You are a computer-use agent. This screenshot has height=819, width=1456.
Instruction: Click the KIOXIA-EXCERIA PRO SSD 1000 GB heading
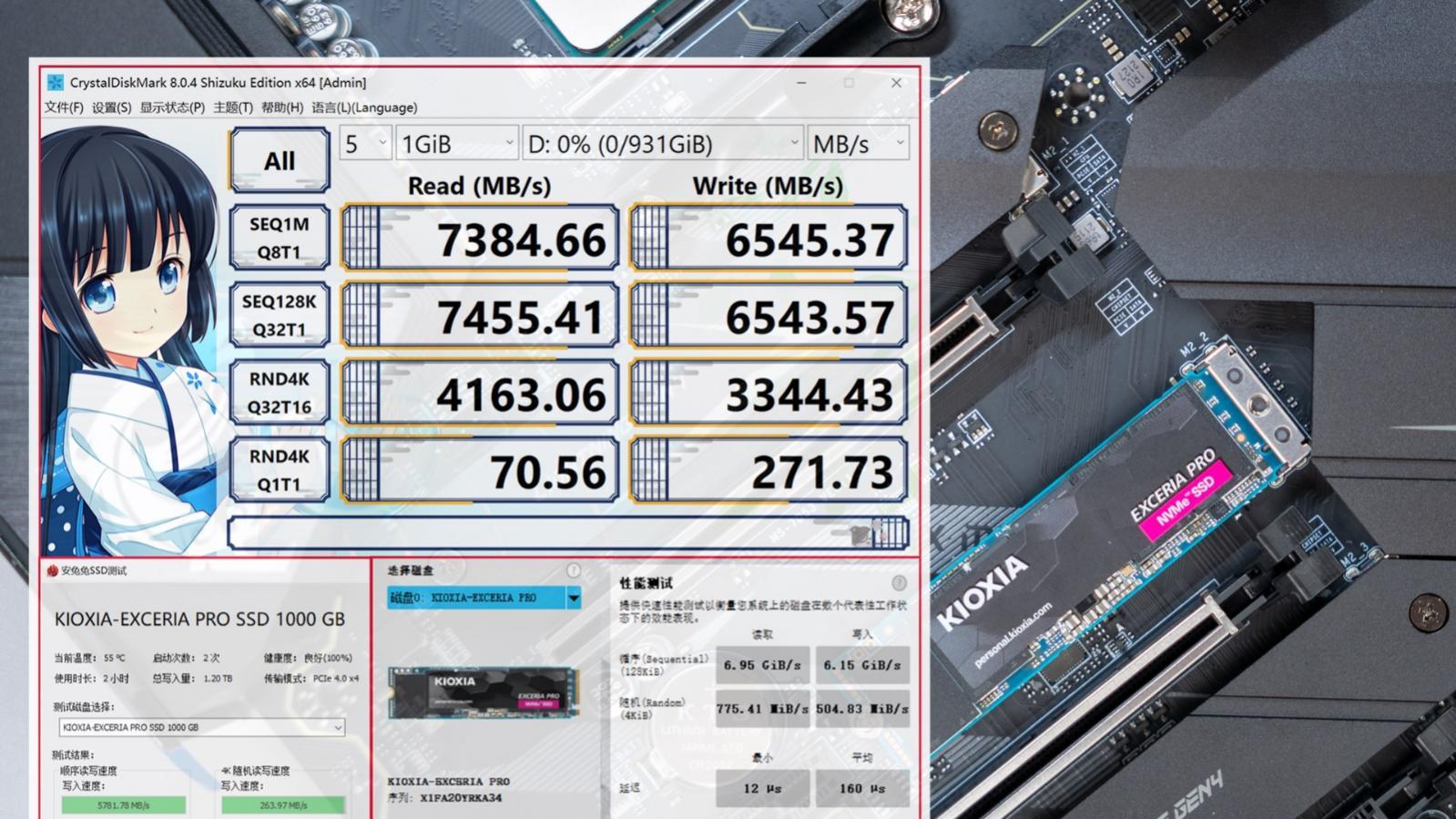point(199,619)
